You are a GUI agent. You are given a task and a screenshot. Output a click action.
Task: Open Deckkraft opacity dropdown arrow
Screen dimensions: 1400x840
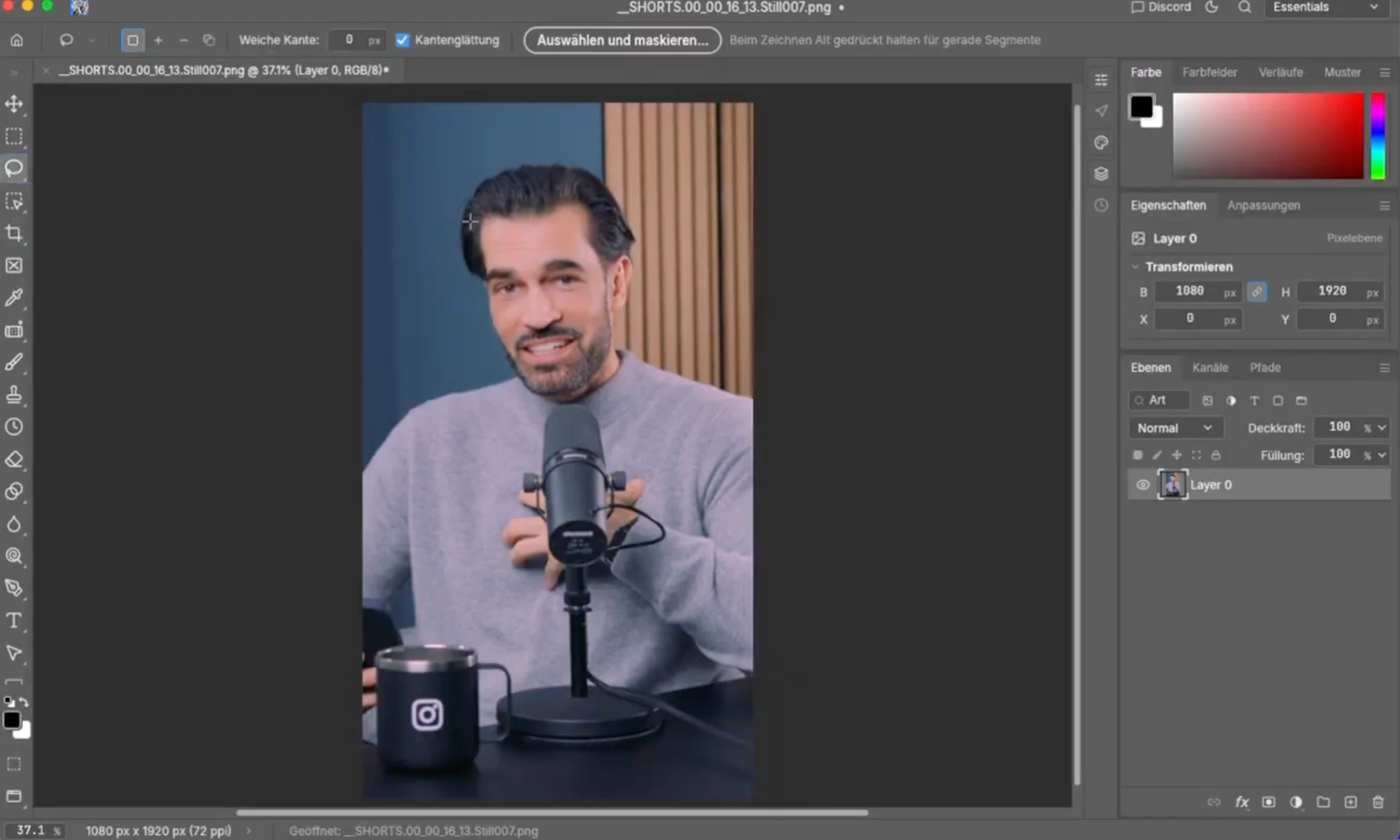[1381, 428]
